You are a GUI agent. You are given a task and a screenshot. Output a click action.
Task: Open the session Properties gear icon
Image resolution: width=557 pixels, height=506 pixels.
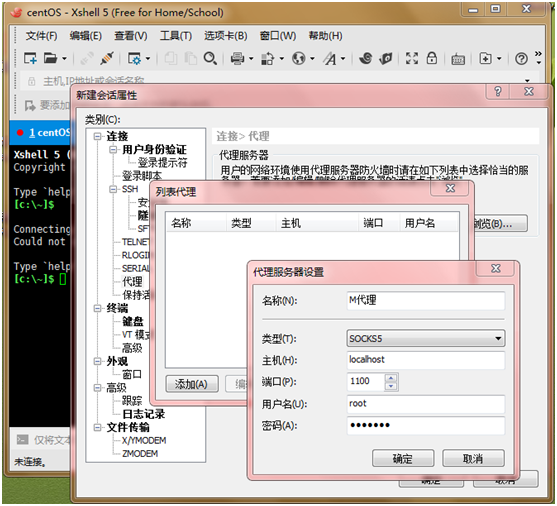(134, 58)
